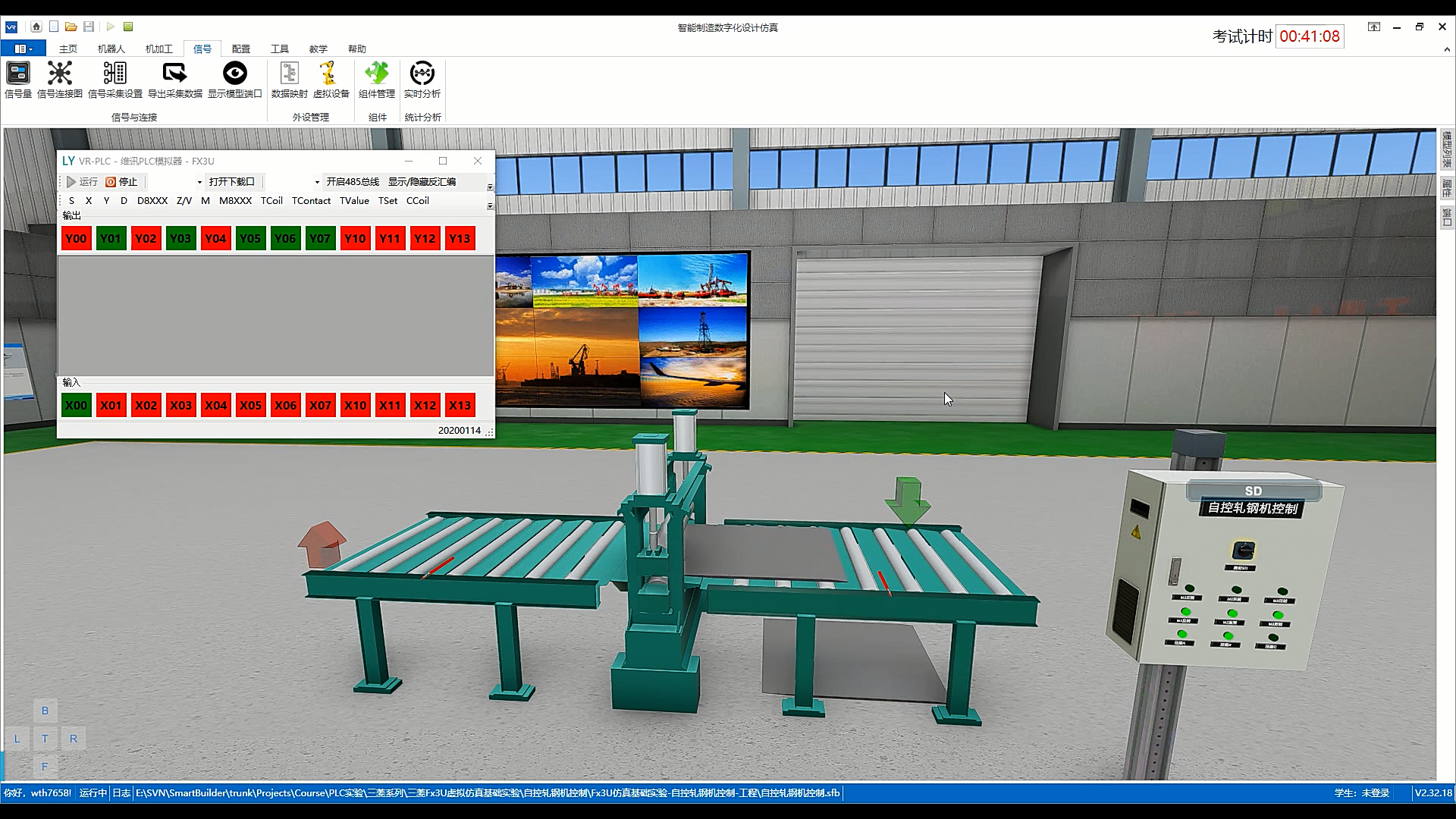Open 数据映射 data mapping tool
1456x819 pixels.
tap(289, 80)
